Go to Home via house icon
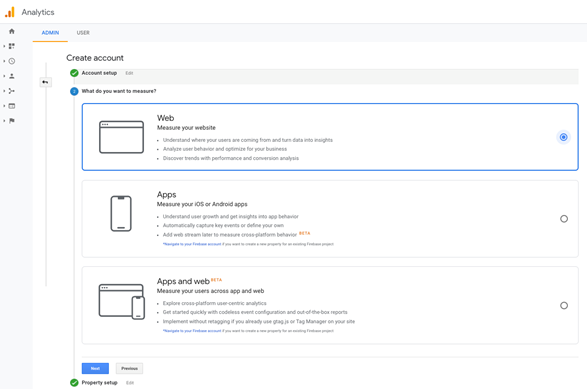This screenshot has height=389, width=587. pyautogui.click(x=12, y=31)
